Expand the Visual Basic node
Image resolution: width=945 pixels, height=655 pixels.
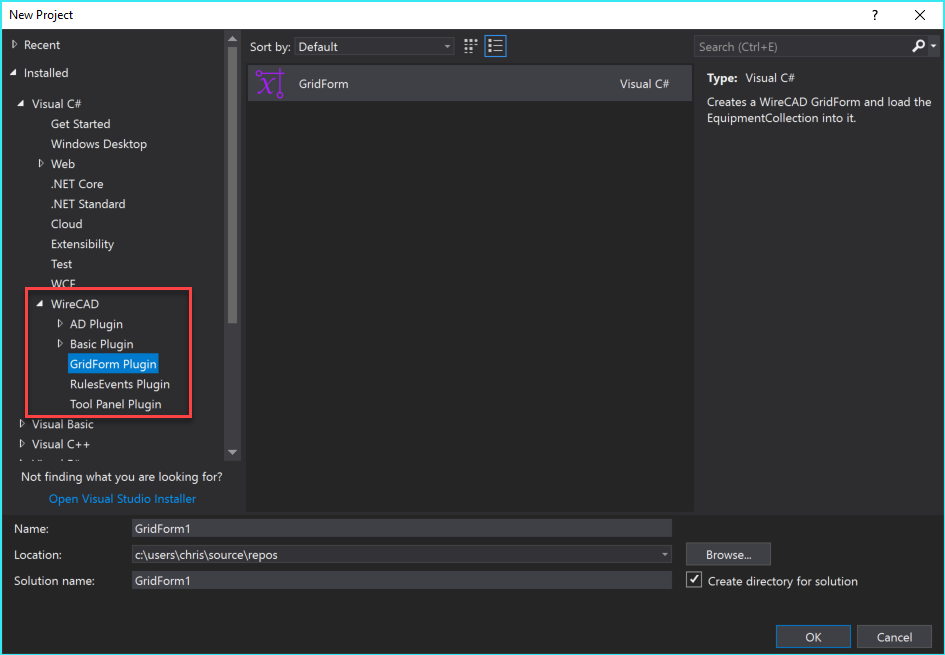coord(22,424)
